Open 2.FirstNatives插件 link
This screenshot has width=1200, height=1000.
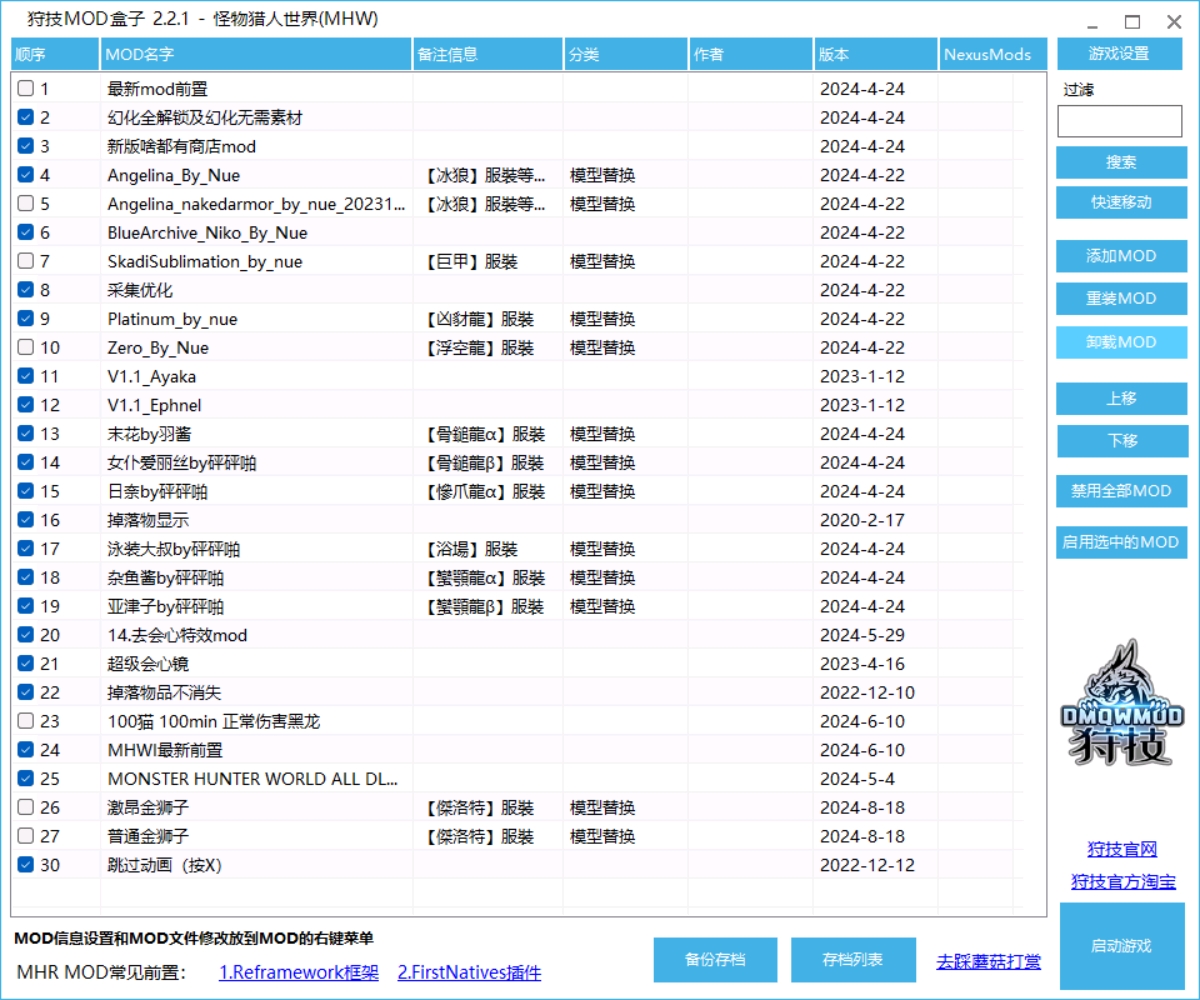[x=469, y=972]
